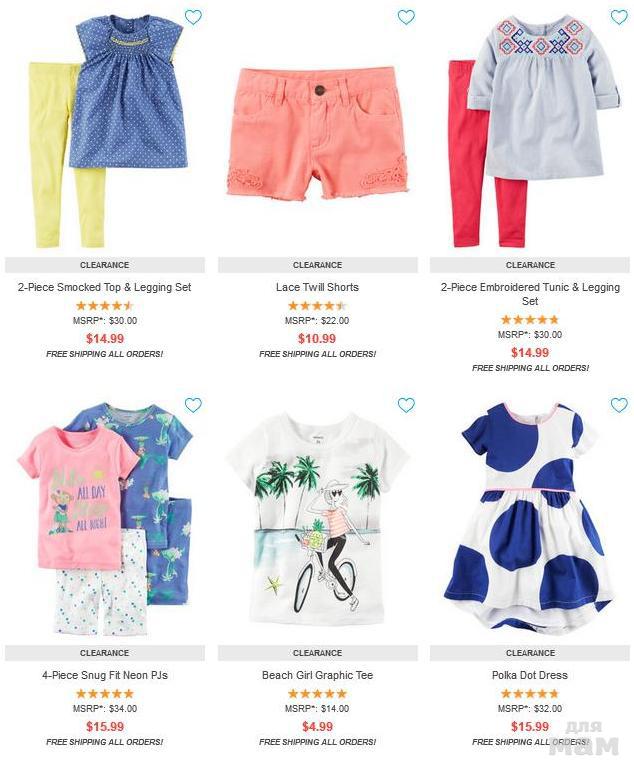Open the Polka Dot Dress title link

(530, 675)
